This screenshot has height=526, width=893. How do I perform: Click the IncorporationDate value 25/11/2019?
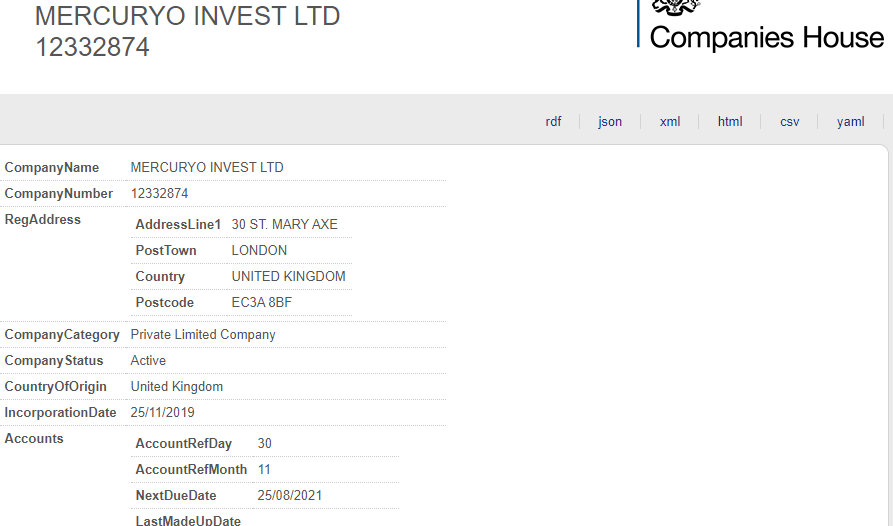pos(162,413)
